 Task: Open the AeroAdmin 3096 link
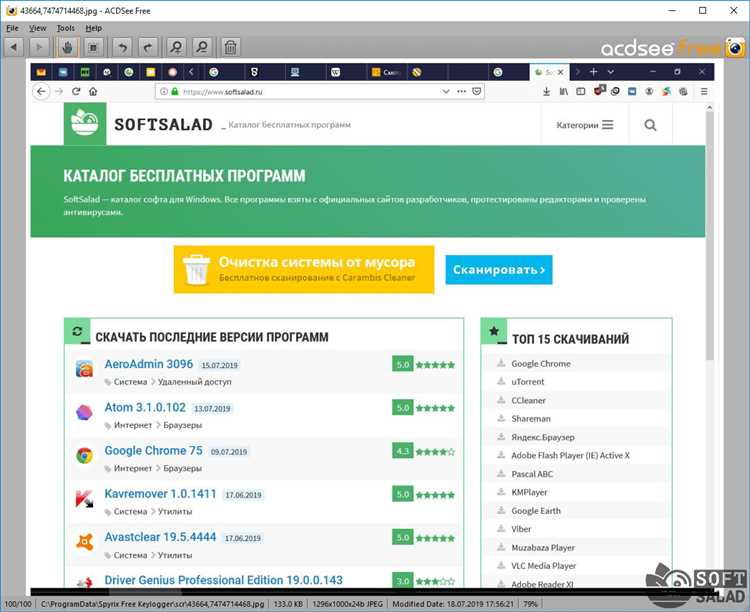149,364
